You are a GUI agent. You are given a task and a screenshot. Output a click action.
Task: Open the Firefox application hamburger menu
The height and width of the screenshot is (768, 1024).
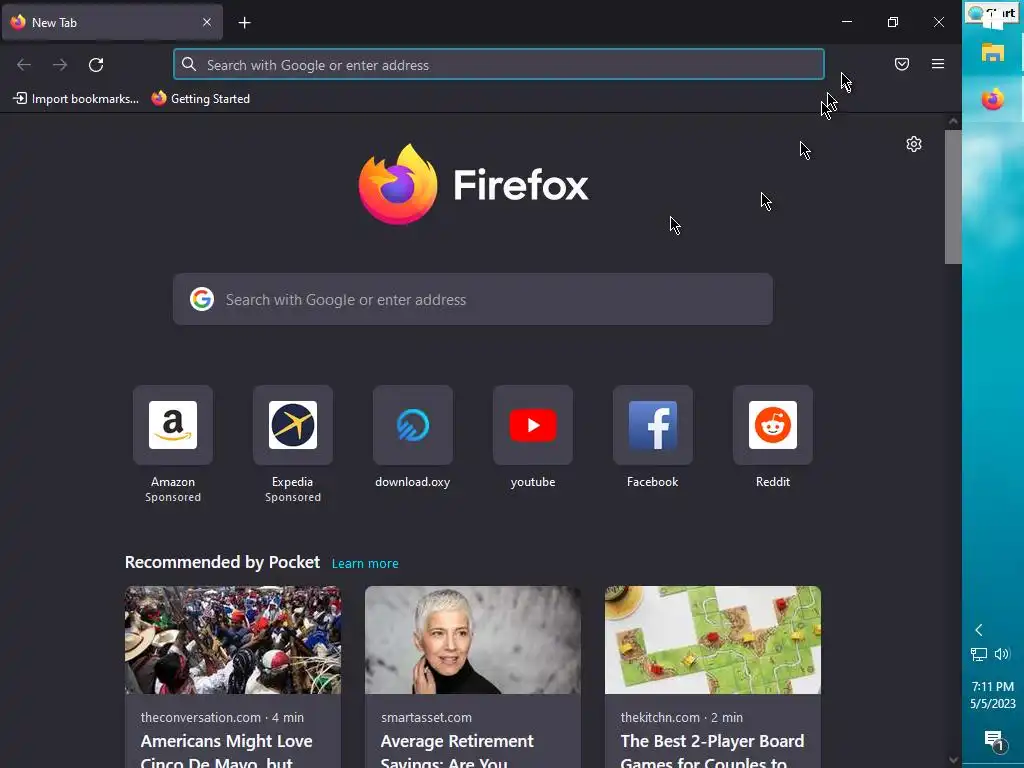pyautogui.click(x=938, y=64)
